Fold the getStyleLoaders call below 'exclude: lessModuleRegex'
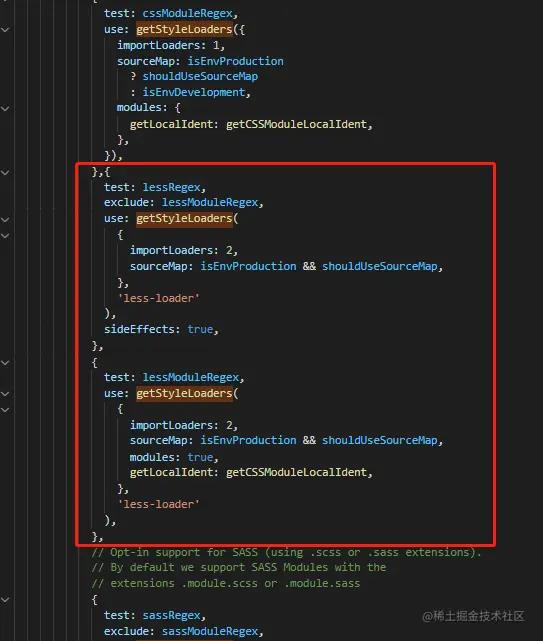543x641 pixels. click(5, 220)
